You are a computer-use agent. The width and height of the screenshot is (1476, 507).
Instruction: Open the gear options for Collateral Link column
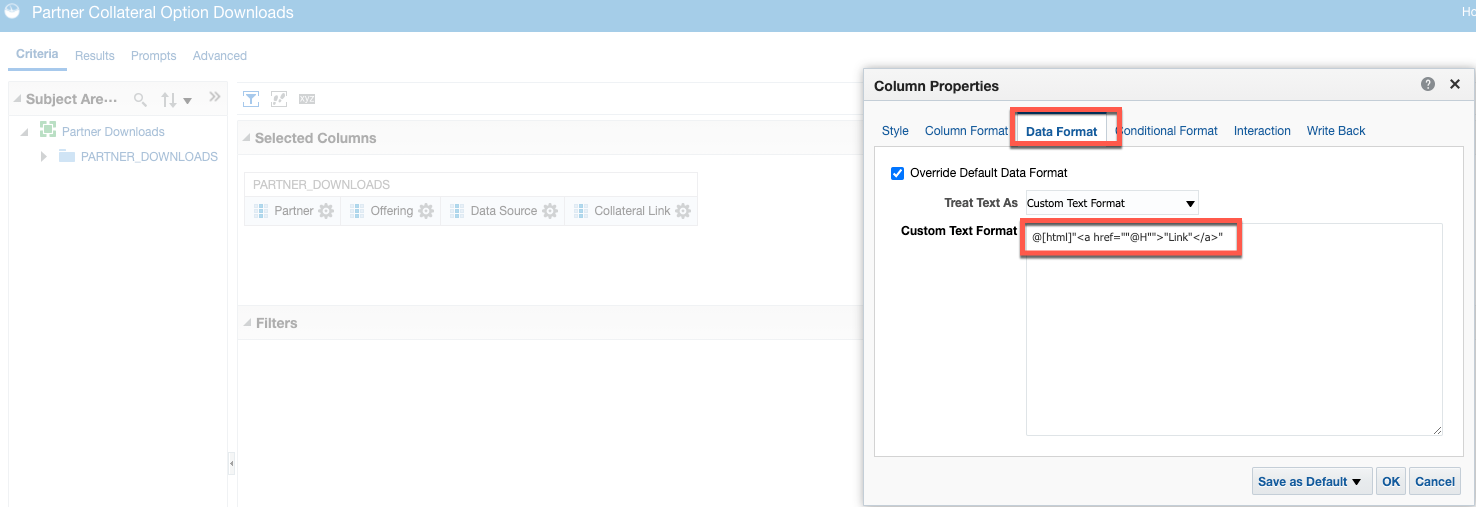(683, 211)
